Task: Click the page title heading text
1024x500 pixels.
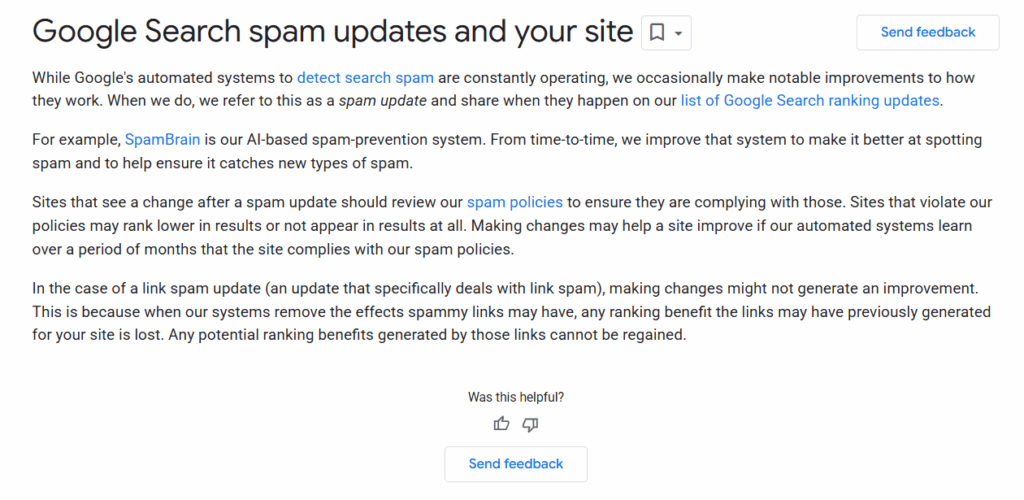Action: pos(332,32)
